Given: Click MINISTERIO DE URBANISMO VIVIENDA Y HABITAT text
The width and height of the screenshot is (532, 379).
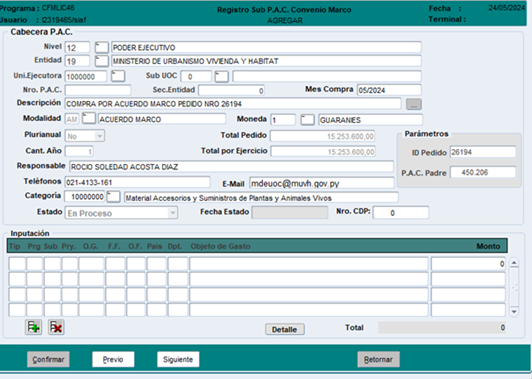Looking at the screenshot, I should [x=195, y=61].
